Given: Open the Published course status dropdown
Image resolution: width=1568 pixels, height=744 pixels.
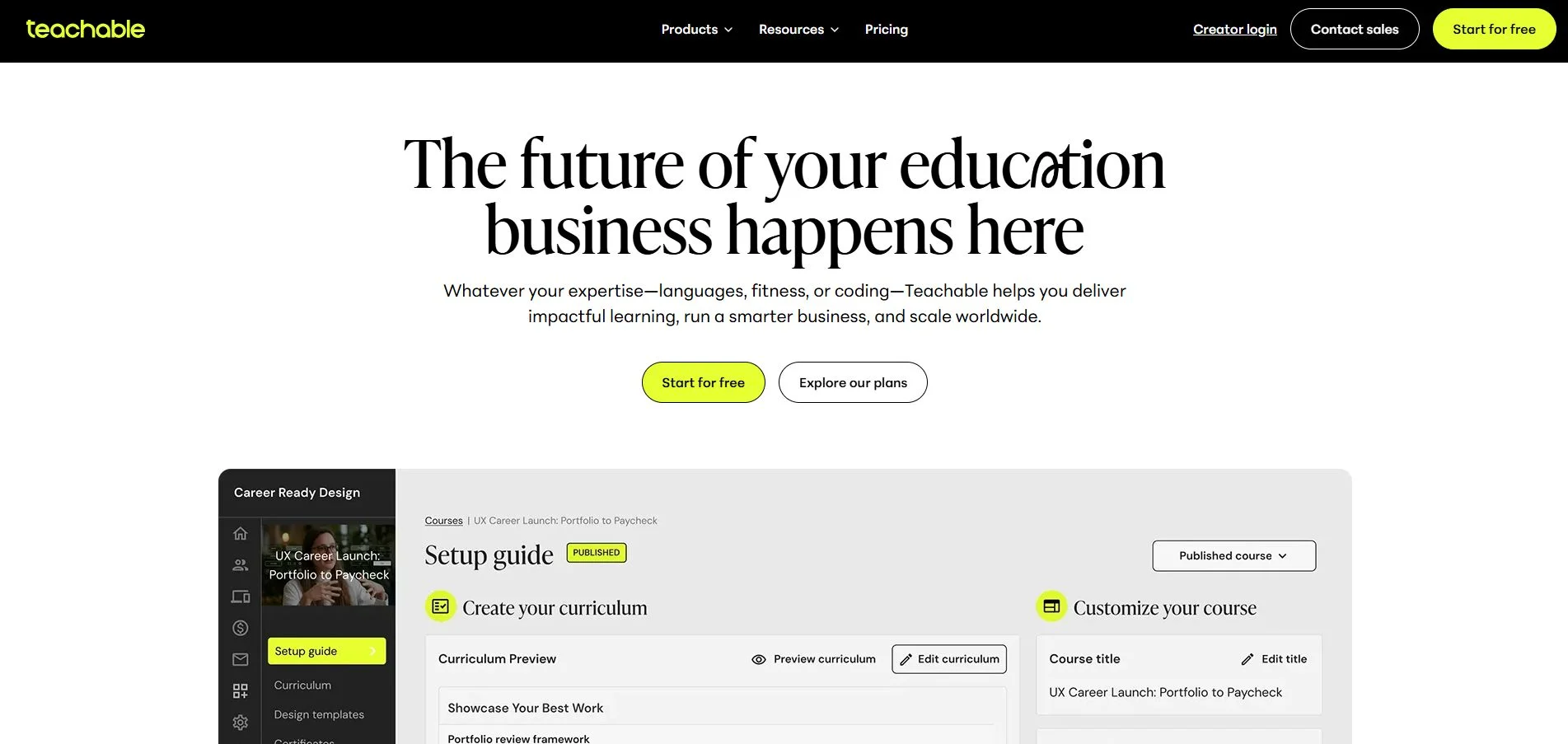Looking at the screenshot, I should coord(1233,555).
